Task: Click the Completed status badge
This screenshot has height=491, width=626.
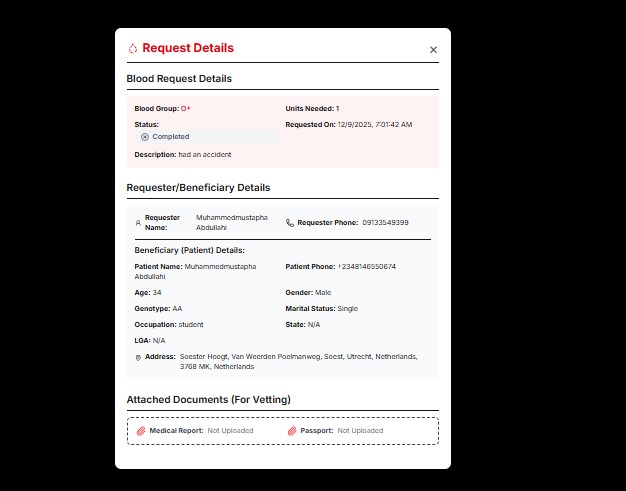Action: click(170, 137)
